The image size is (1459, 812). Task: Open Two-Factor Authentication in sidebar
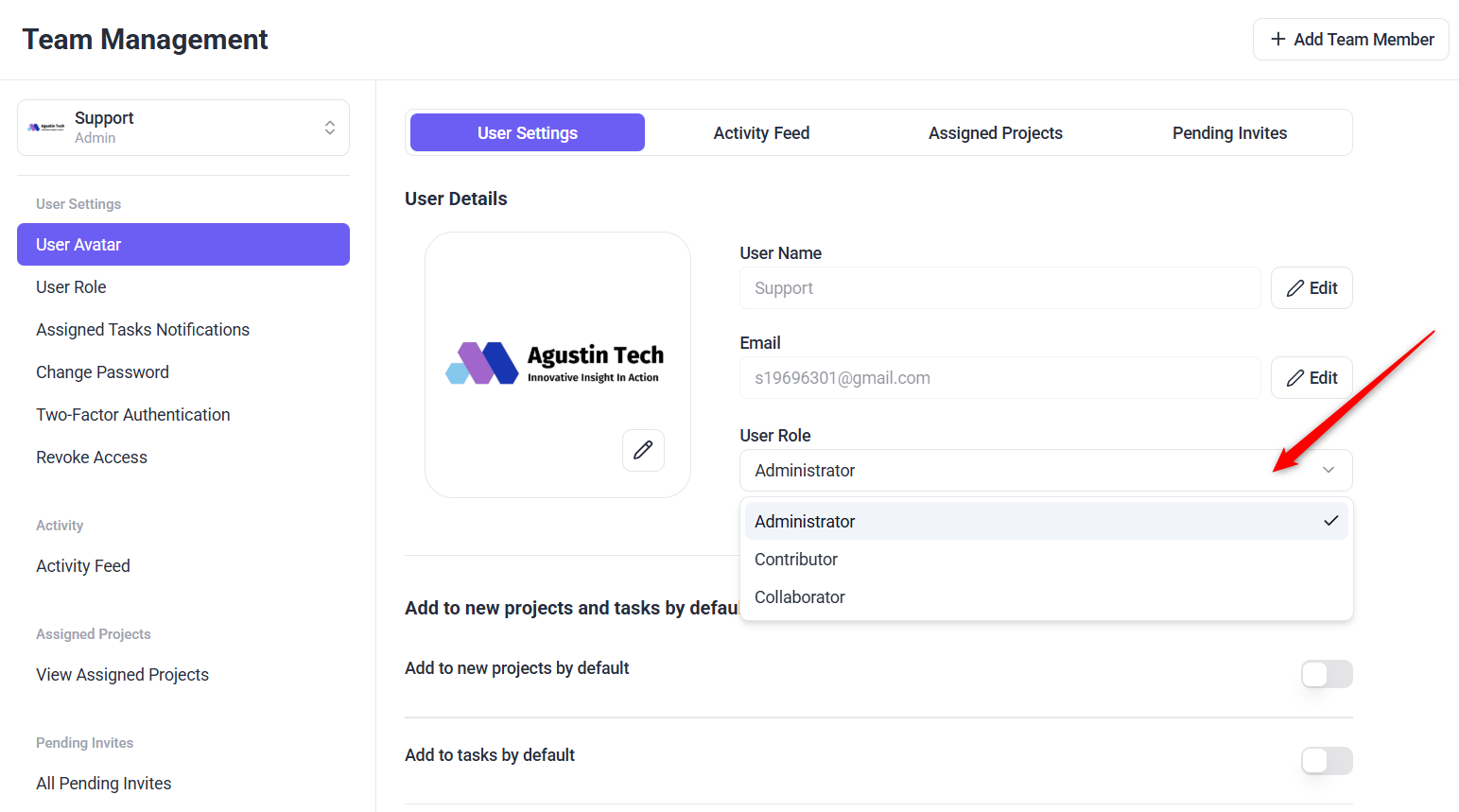coord(133,415)
